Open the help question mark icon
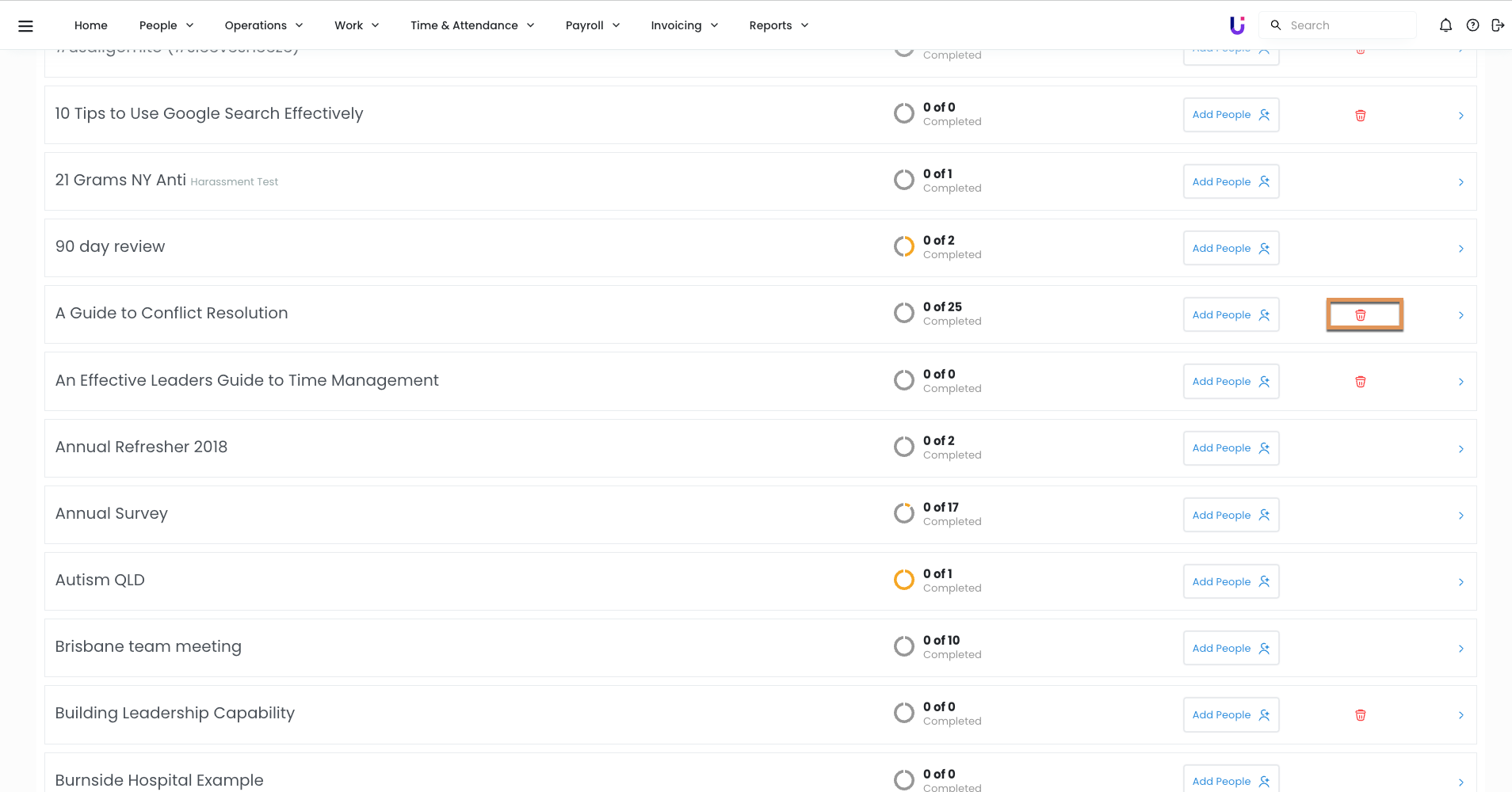This screenshot has height=792, width=1512. click(x=1472, y=25)
